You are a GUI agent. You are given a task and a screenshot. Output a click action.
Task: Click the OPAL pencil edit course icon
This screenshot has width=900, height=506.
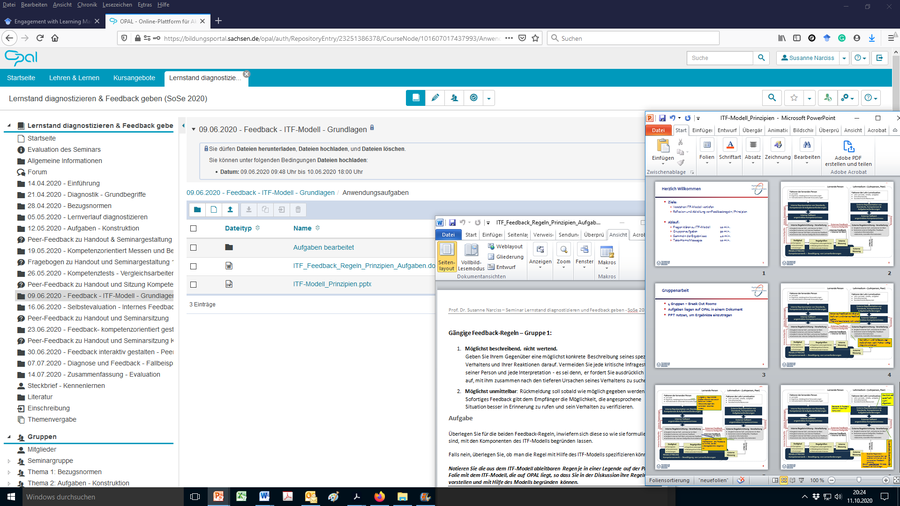435,98
